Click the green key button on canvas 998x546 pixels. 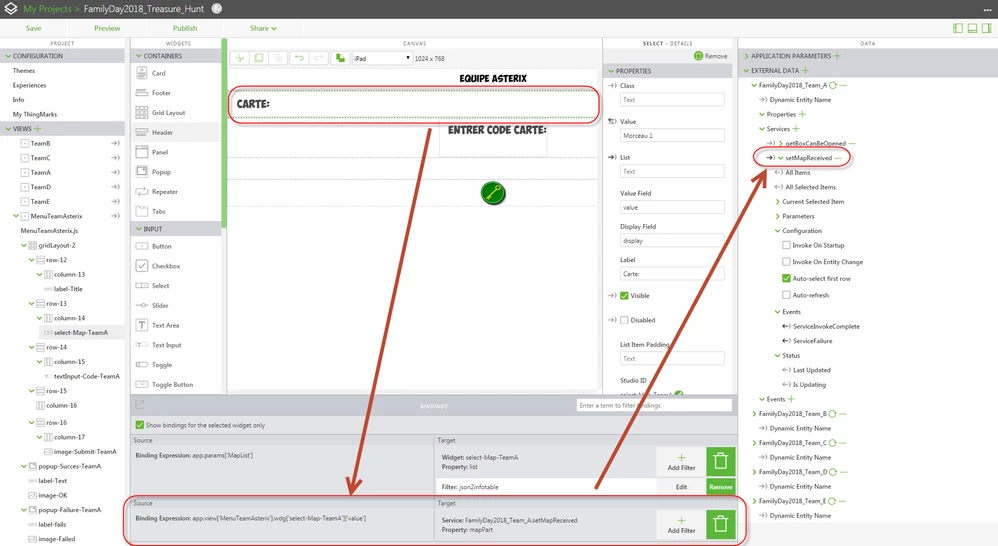pos(493,193)
